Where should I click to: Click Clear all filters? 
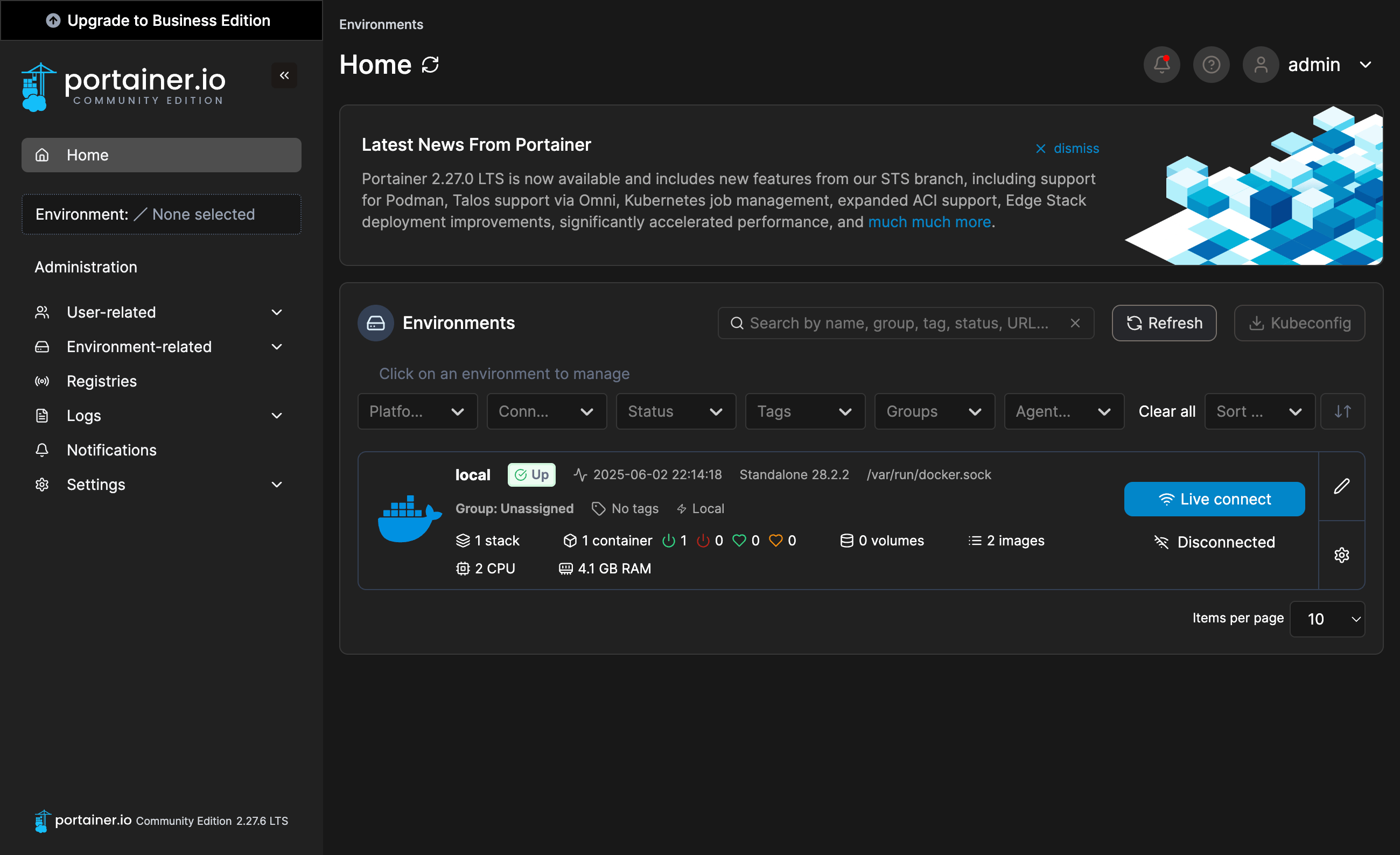1166,411
